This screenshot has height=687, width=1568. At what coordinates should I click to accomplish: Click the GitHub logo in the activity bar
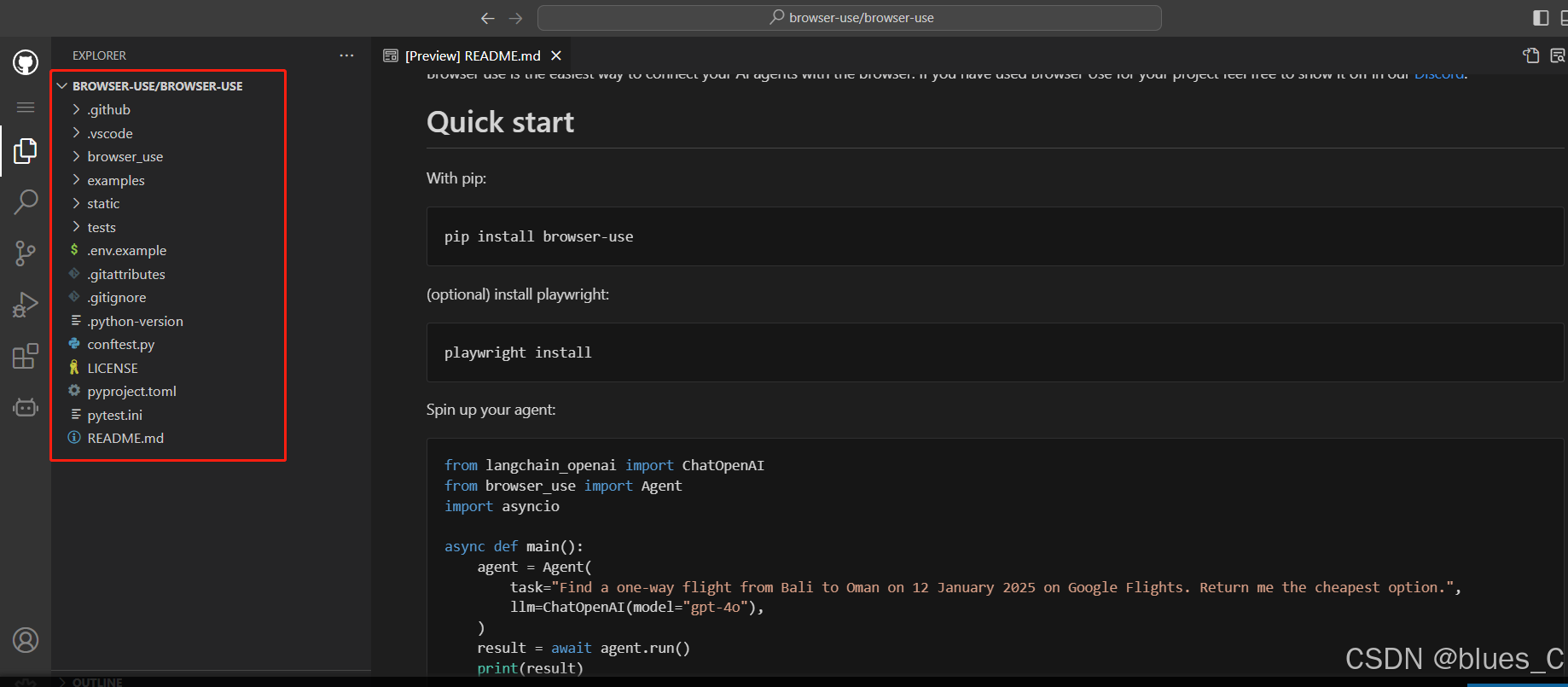coord(26,62)
